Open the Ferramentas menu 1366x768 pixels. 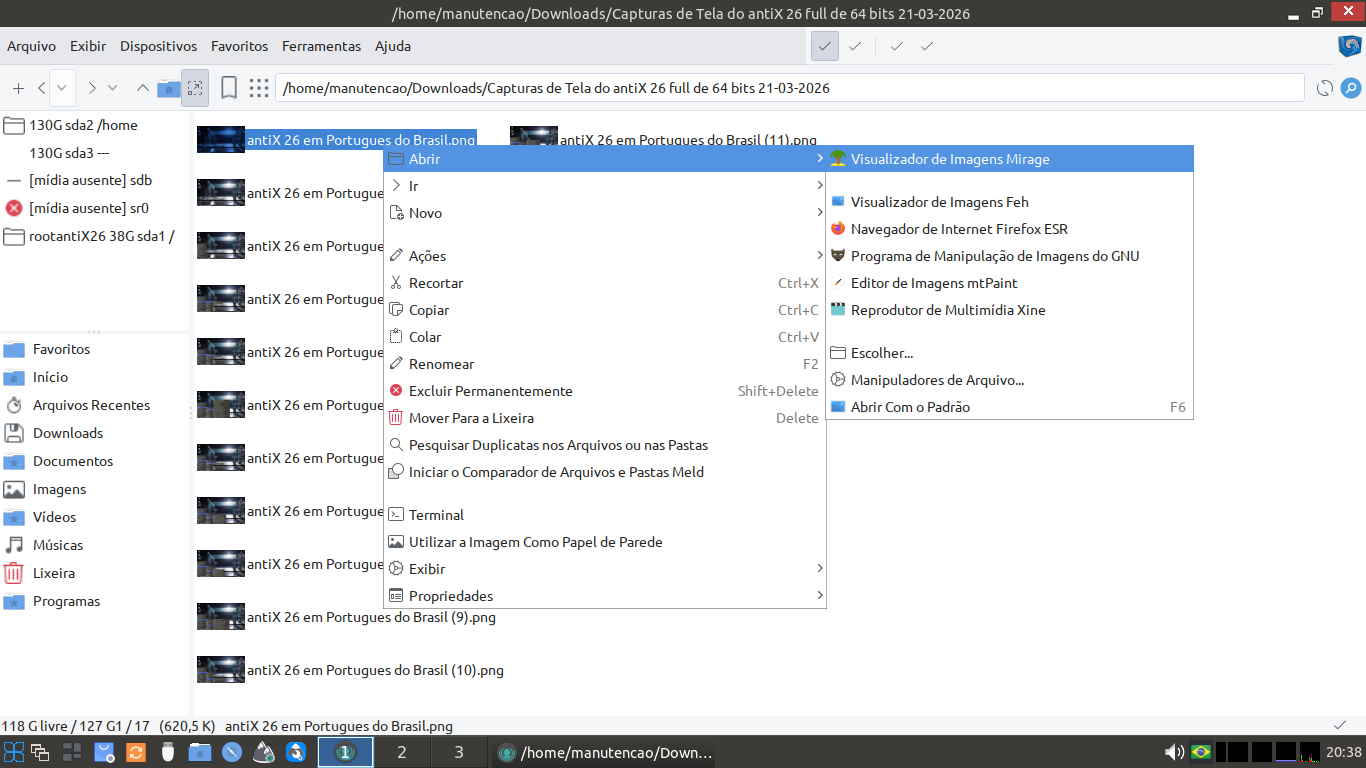pos(321,46)
